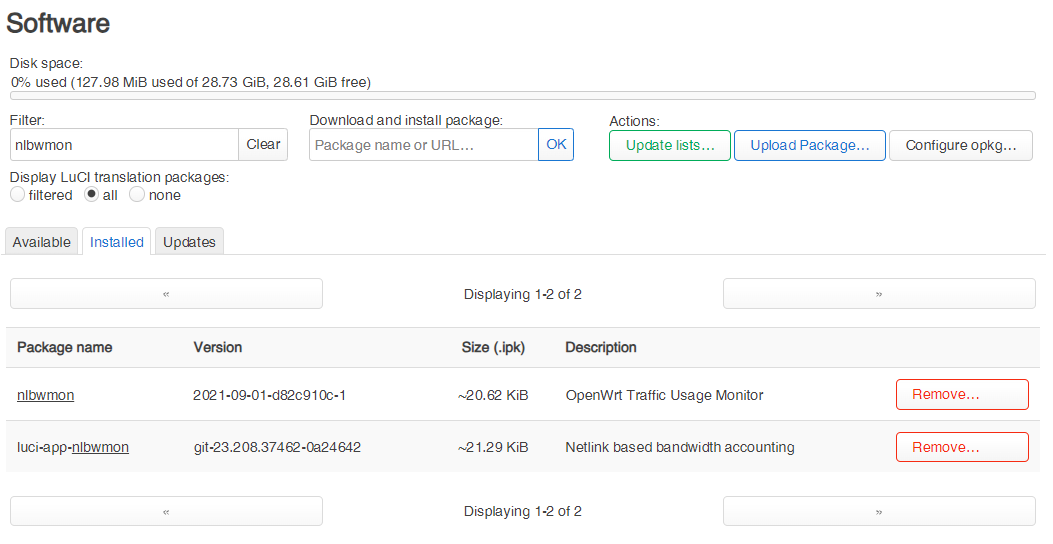Viewport: 1053px width, 544px height.
Task: Confirm package install with OK button
Action: point(556,144)
